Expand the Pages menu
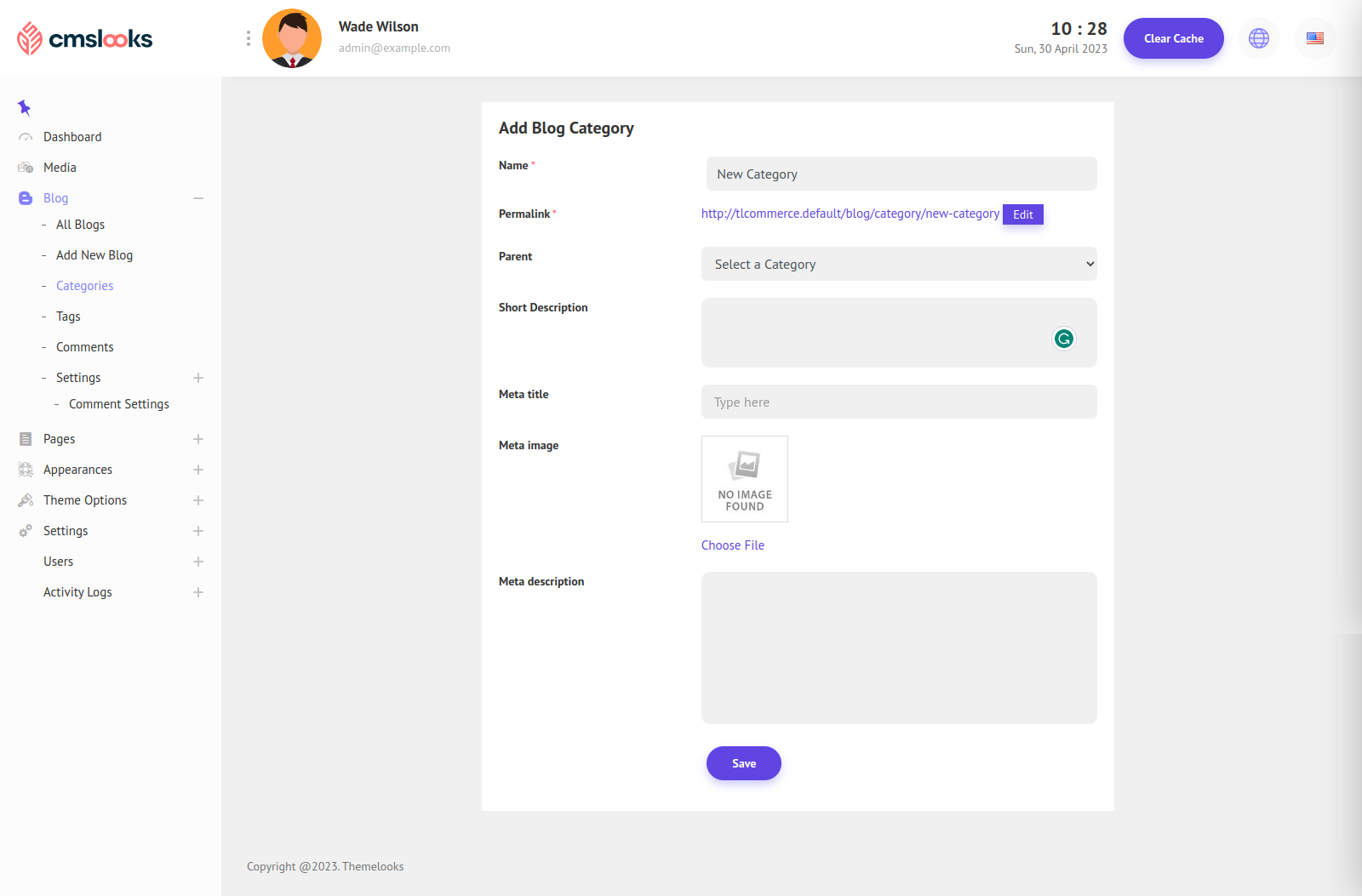Image resolution: width=1362 pixels, height=896 pixels. (198, 439)
